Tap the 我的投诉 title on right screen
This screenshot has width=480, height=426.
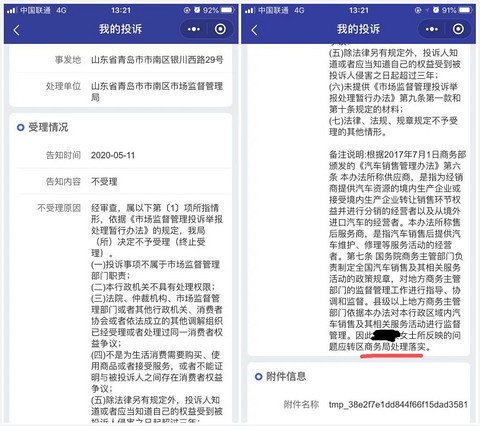pyautogui.click(x=358, y=29)
